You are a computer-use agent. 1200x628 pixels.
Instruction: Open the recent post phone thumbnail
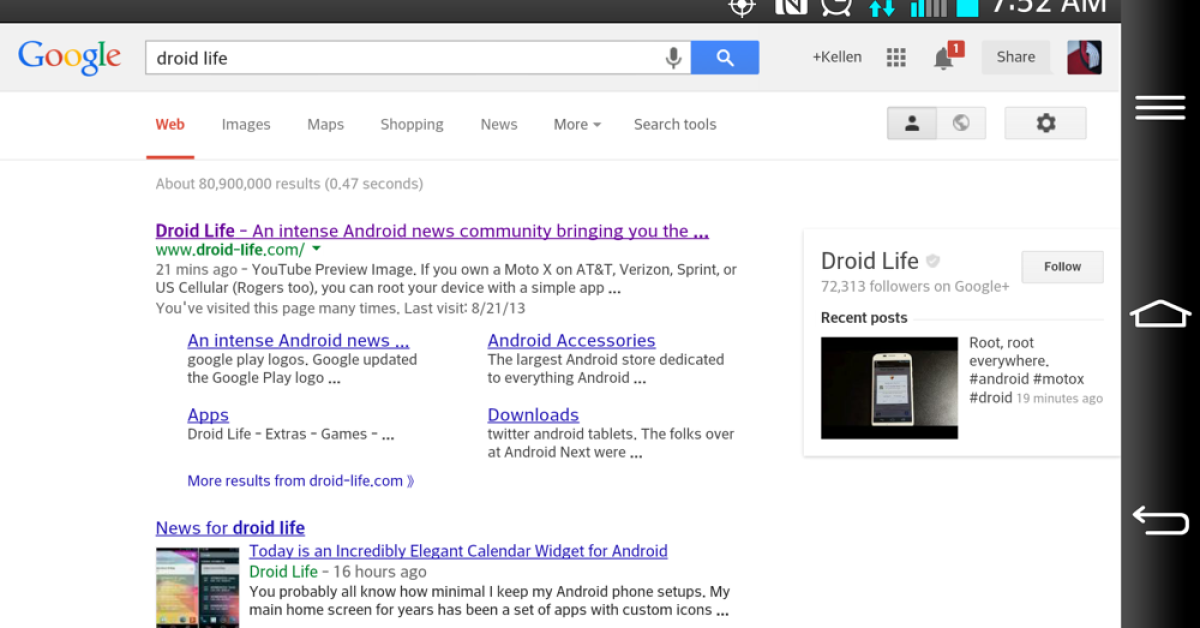coord(889,388)
